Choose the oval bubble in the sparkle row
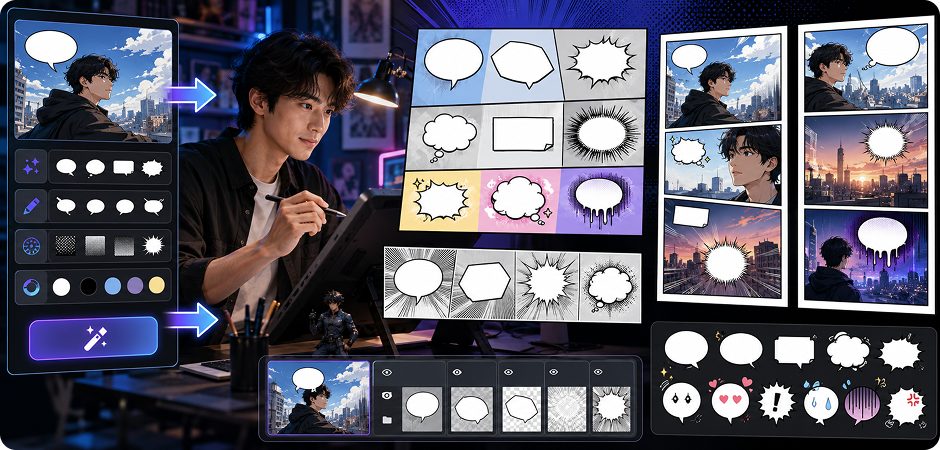Image resolution: width=940 pixels, height=450 pixels. pyautogui.click(x=66, y=167)
